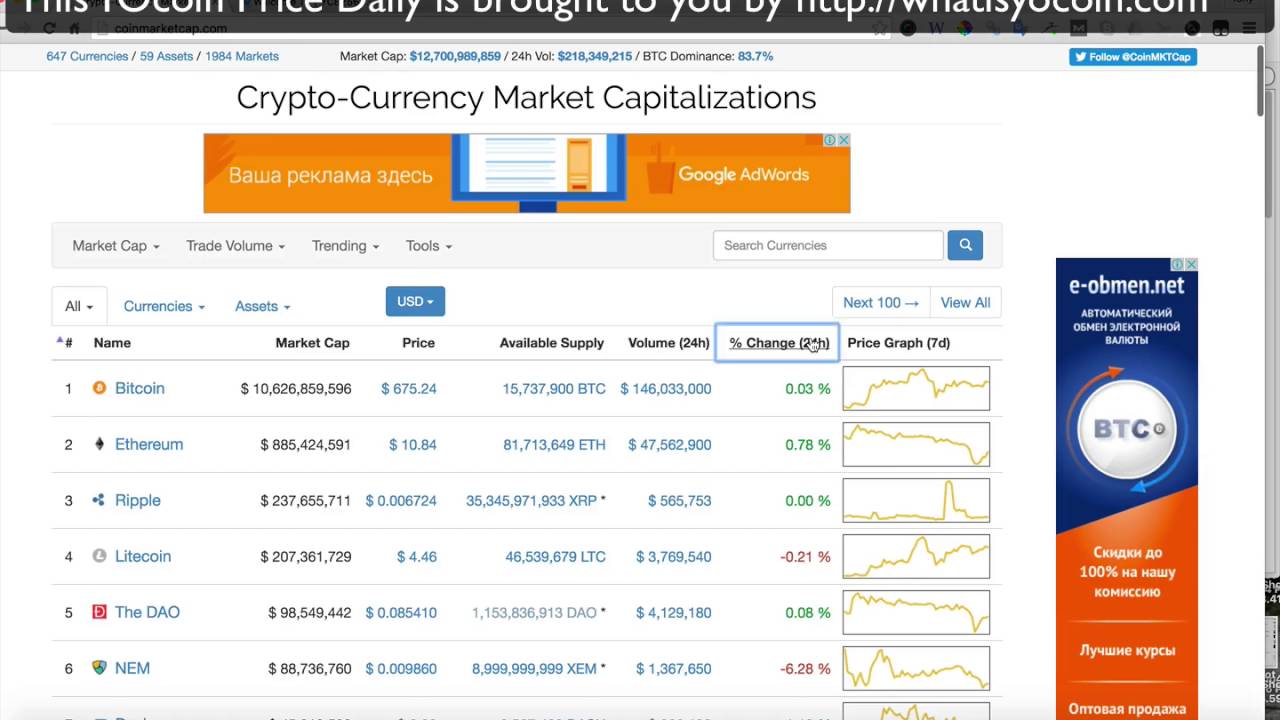The image size is (1280, 720).
Task: Click The DAO price $ 0.085410
Action: (401, 613)
